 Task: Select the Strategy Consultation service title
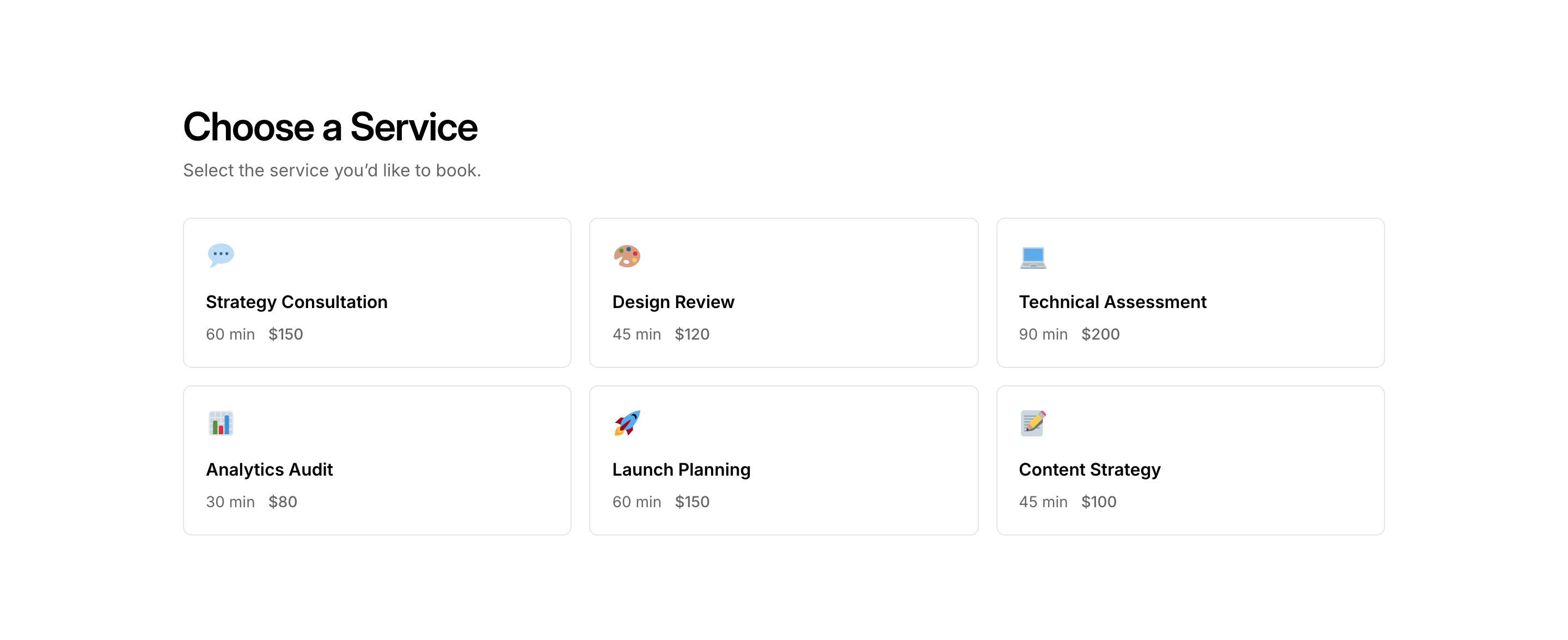coord(296,301)
